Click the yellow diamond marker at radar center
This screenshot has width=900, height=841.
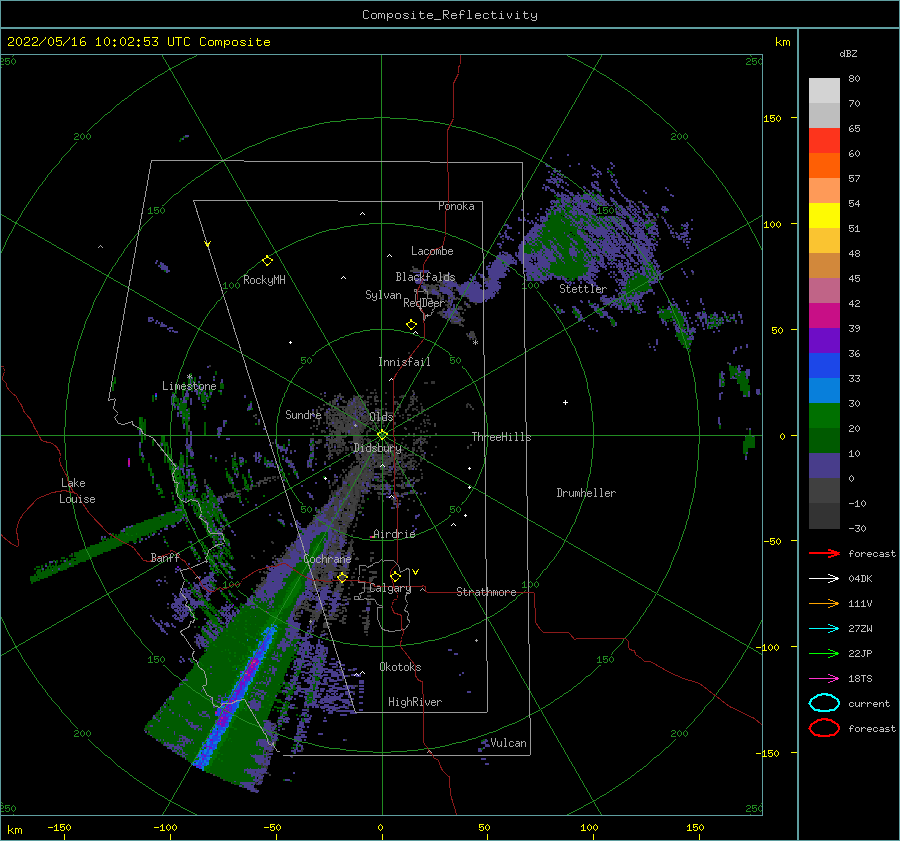point(382,435)
